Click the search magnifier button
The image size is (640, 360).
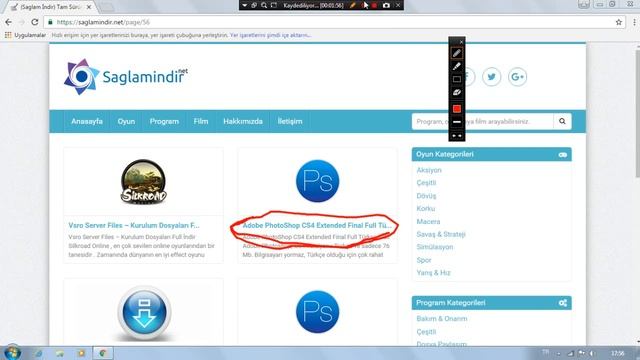562,121
